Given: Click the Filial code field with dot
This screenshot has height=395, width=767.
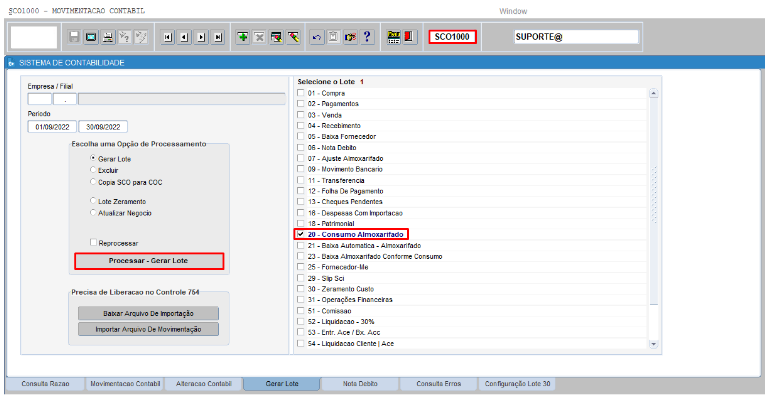Looking at the screenshot, I should [65, 99].
